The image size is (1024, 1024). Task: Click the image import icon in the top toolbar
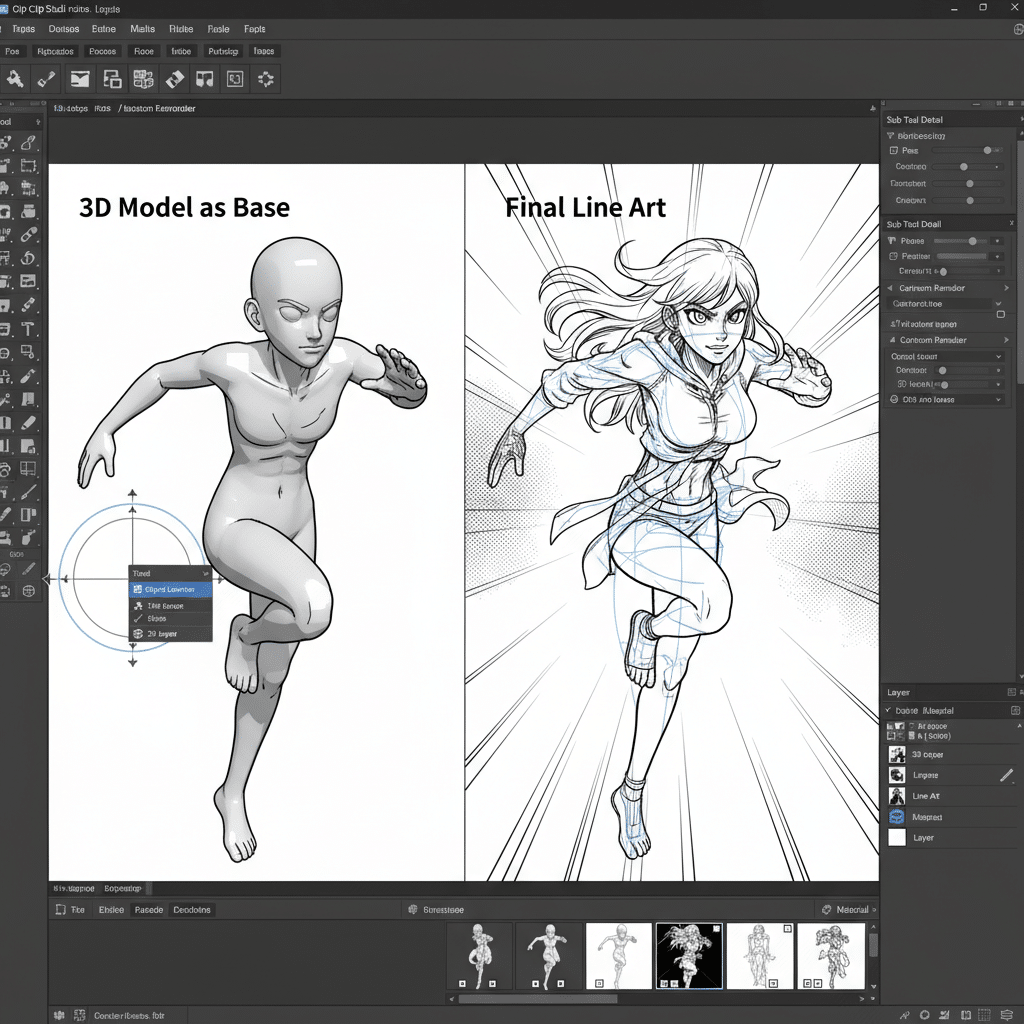79,78
